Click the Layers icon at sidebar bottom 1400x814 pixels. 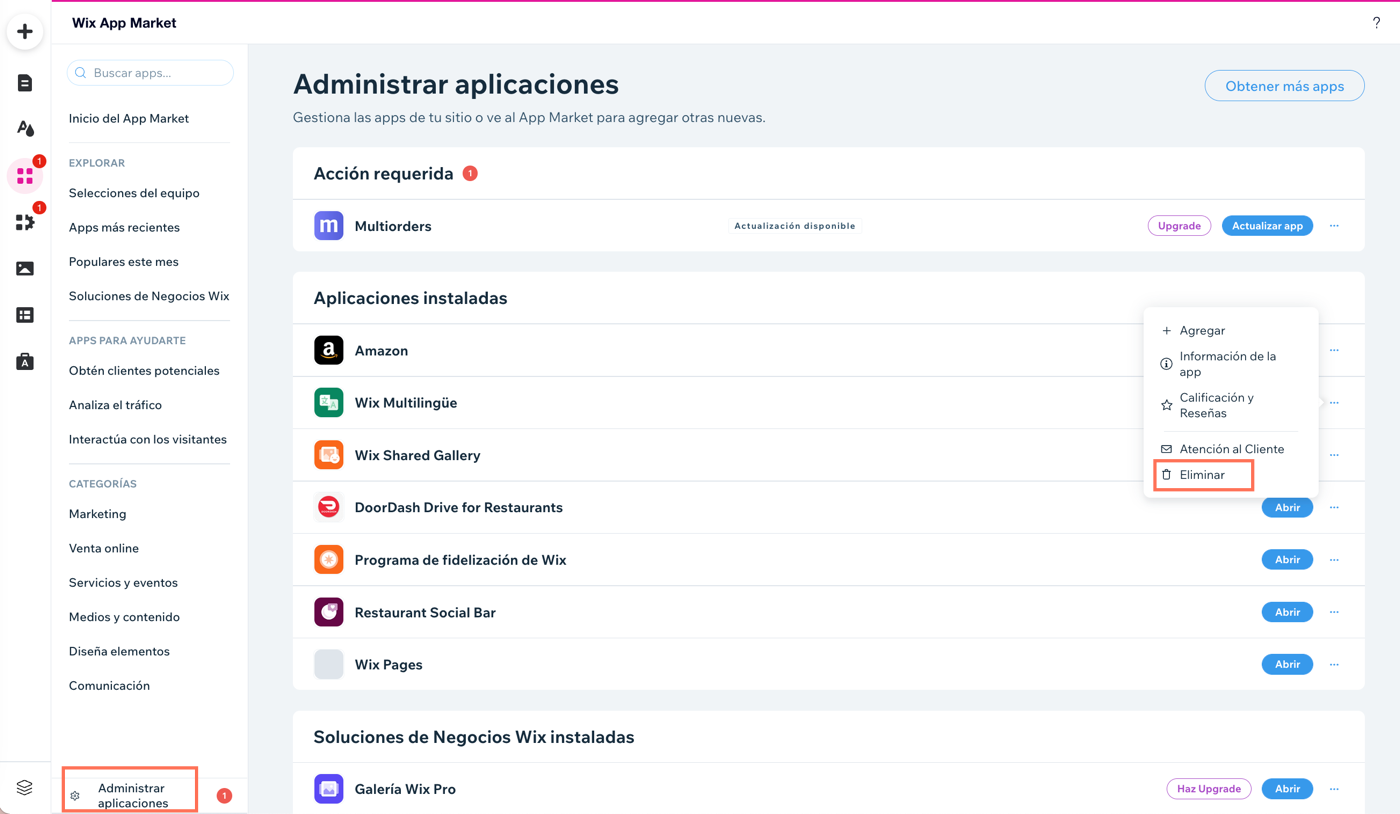pyautogui.click(x=24, y=787)
